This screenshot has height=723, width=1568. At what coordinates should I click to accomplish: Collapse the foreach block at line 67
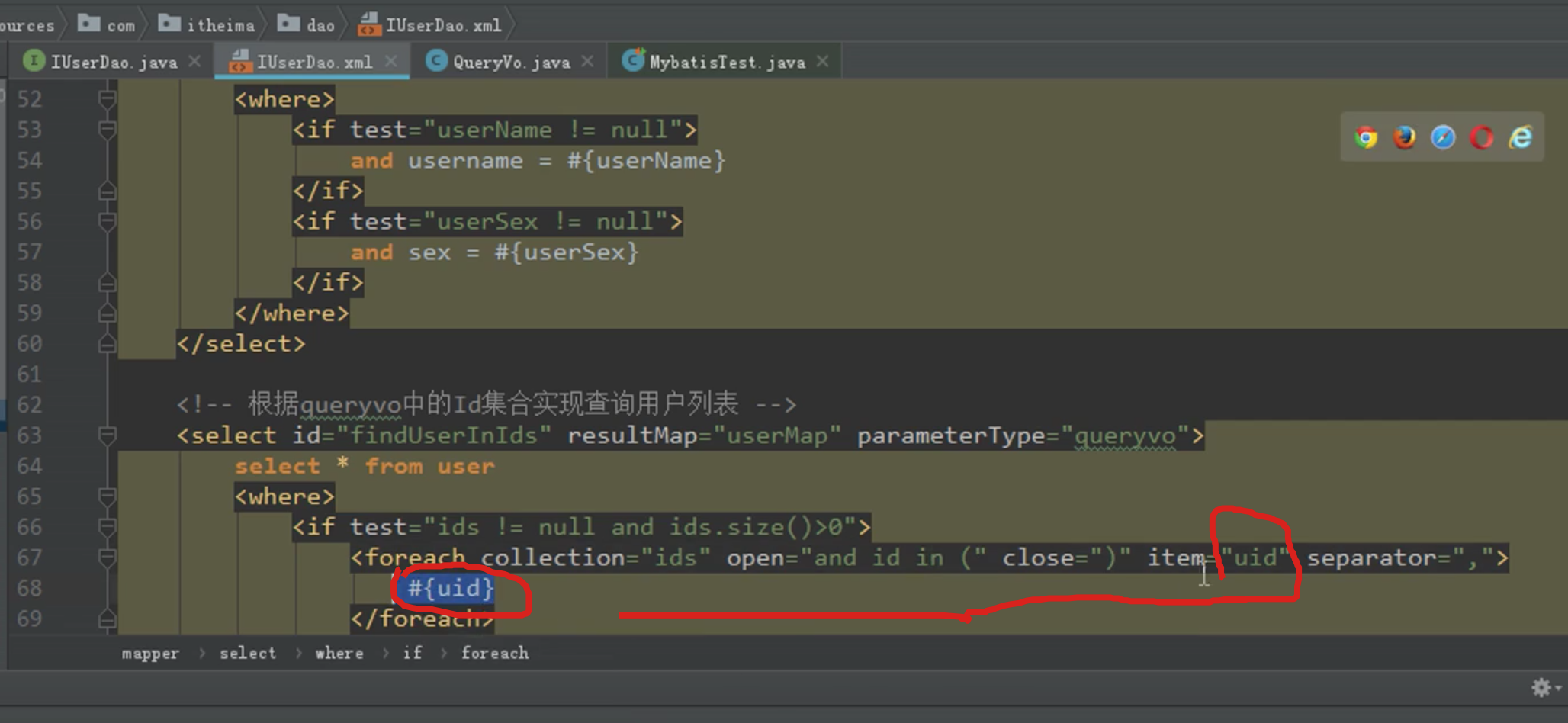pos(107,558)
